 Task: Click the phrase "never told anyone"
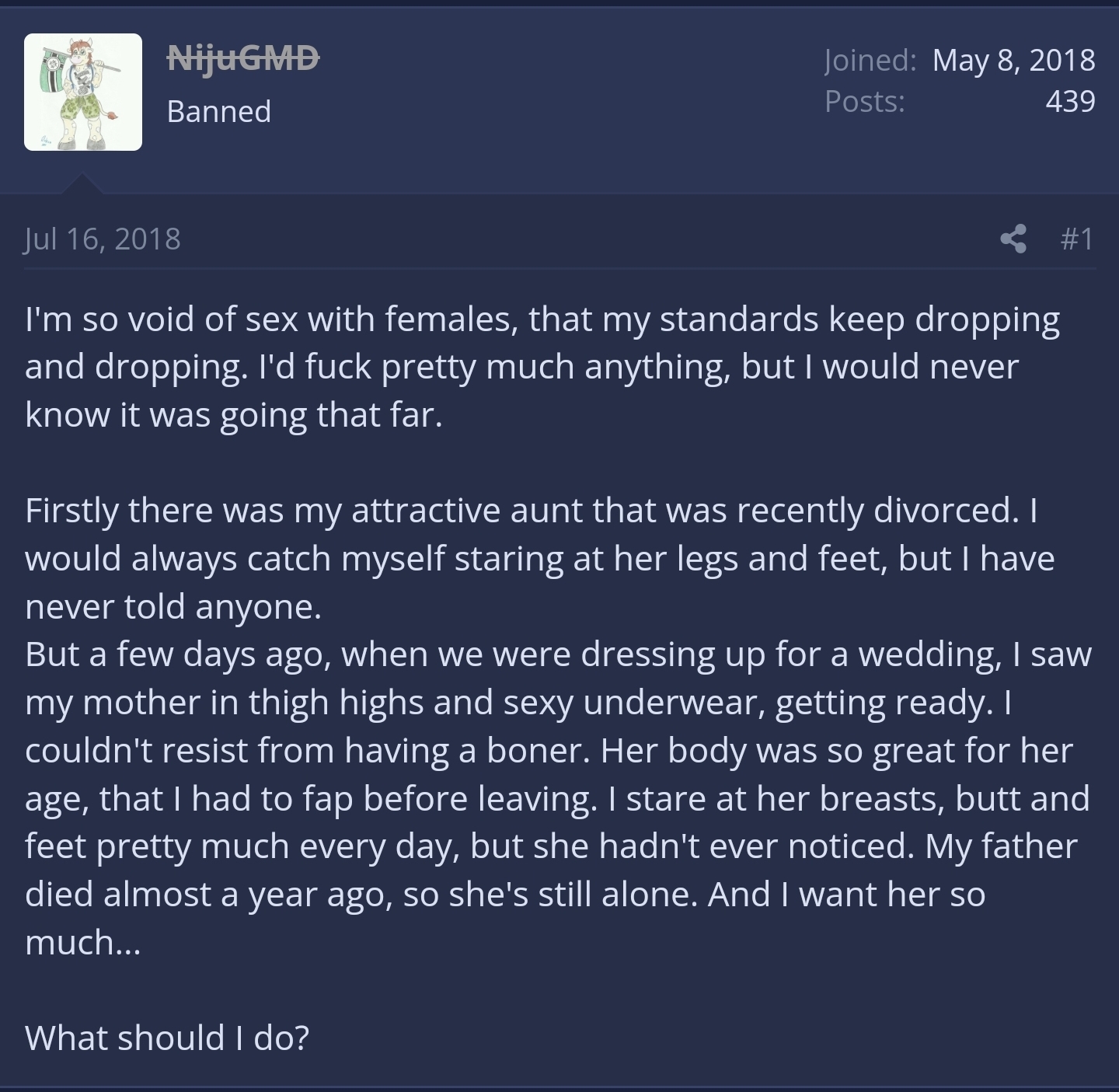click(x=173, y=606)
